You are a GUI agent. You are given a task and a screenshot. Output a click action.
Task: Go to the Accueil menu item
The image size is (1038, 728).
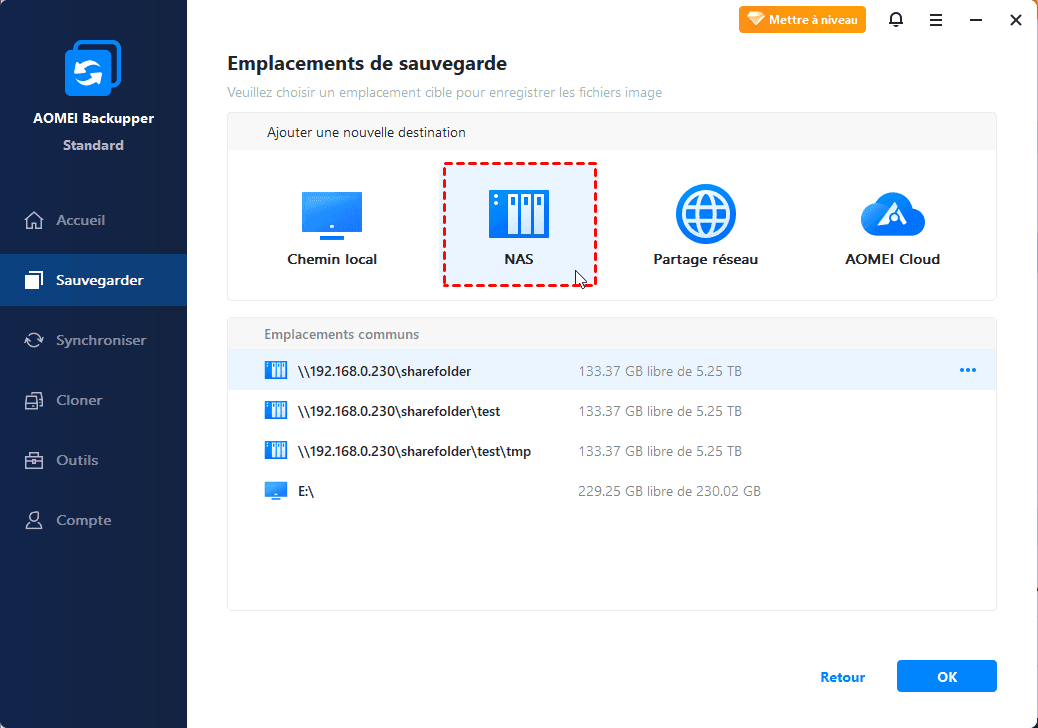click(93, 220)
